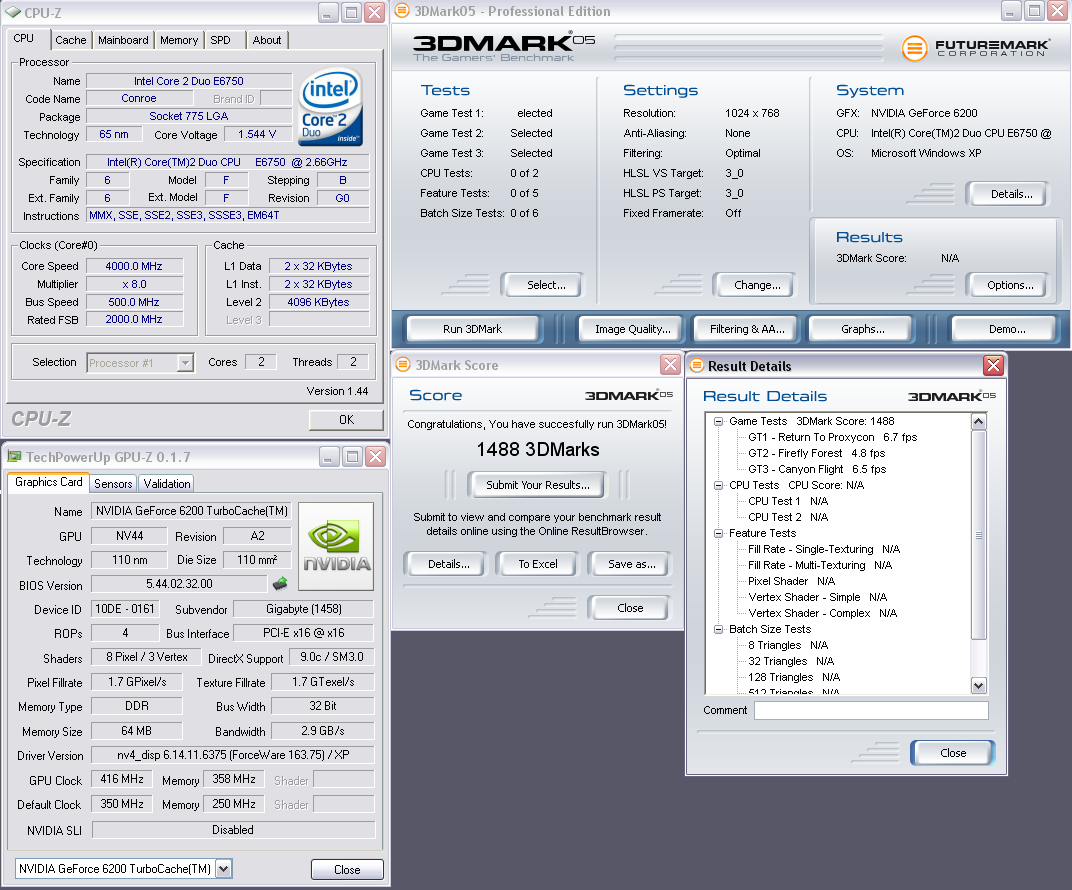Open the About tab in CPU-Z

pyautogui.click(x=267, y=40)
